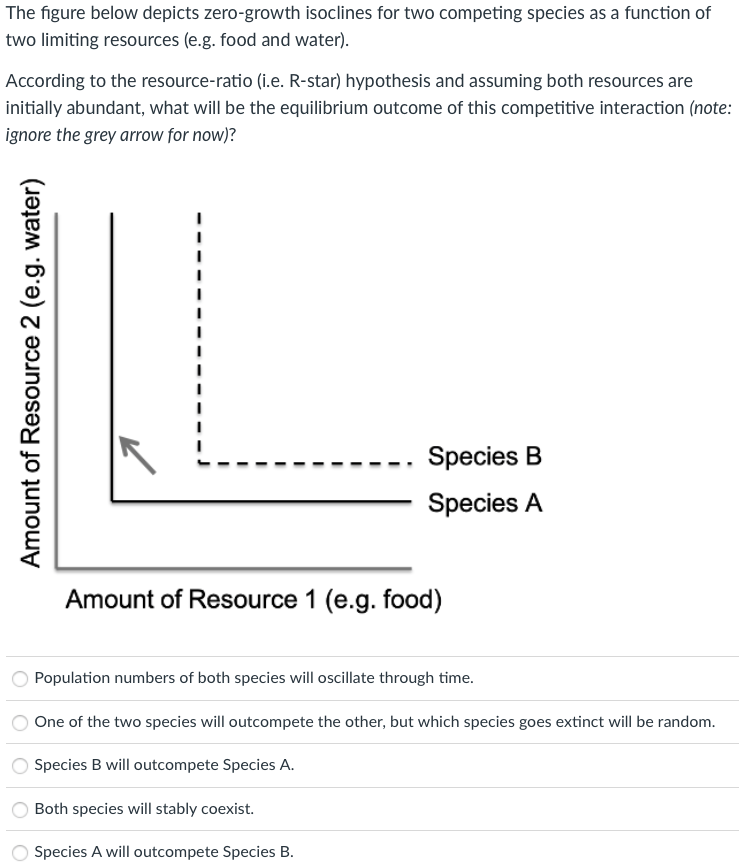Click the solid vertical Species A isocline
739x868 pixels.
click(x=112, y=354)
